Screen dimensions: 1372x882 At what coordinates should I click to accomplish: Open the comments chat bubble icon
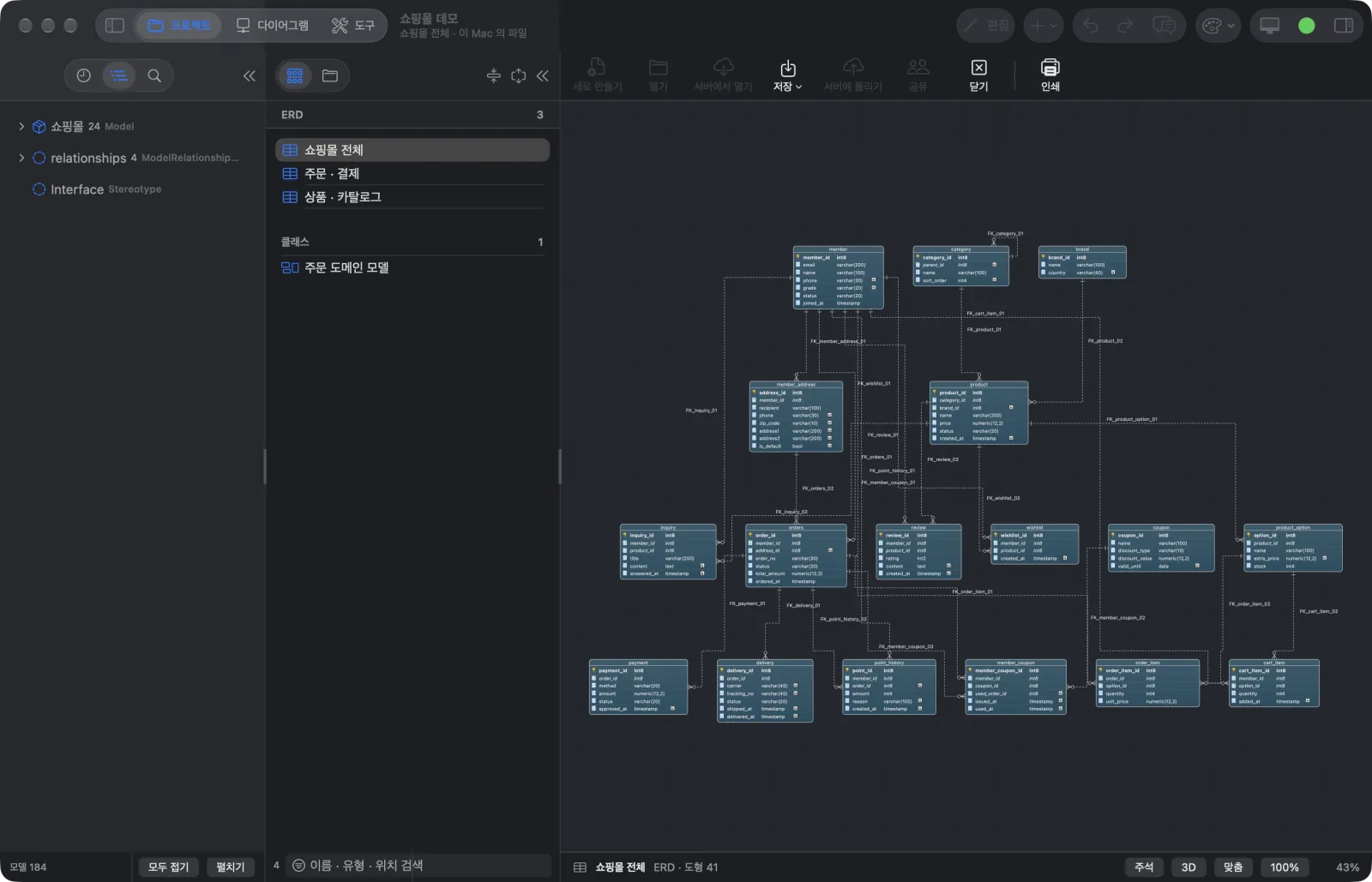(1164, 26)
